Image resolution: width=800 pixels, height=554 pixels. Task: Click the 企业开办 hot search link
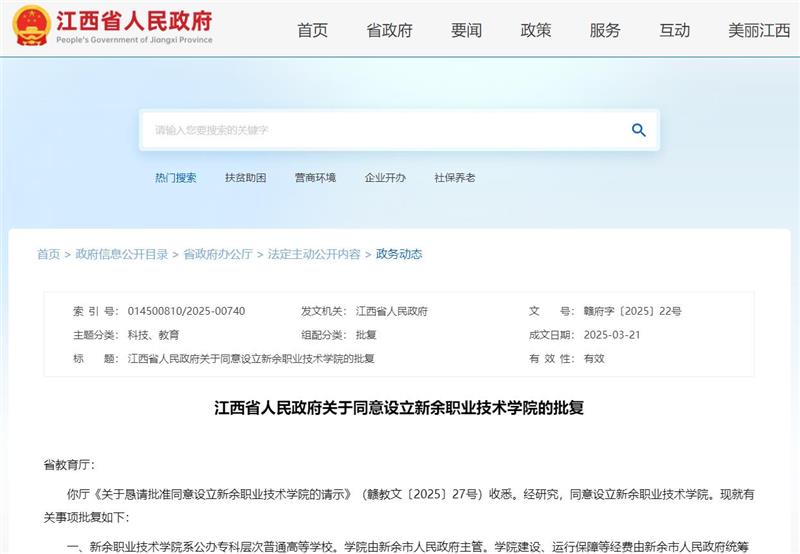[x=385, y=178]
